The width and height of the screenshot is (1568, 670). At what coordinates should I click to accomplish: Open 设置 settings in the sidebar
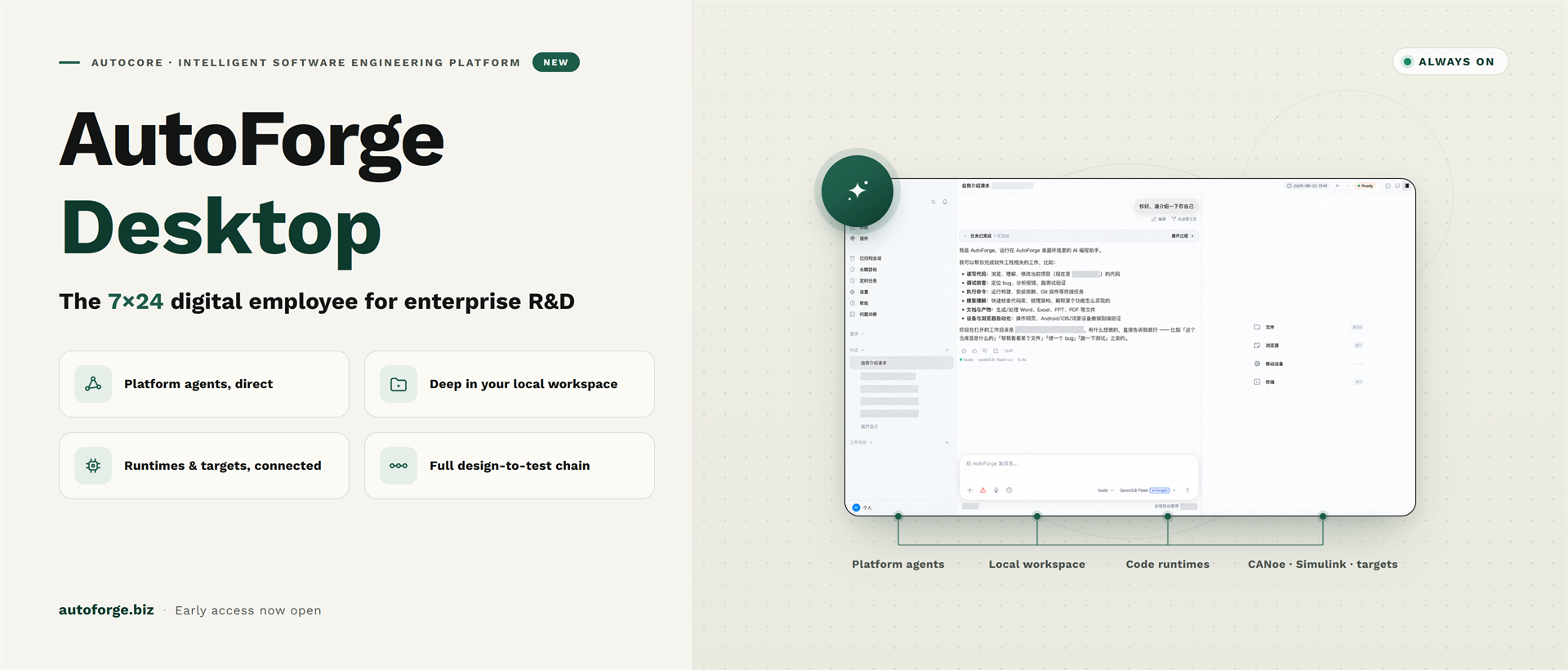tap(860, 292)
